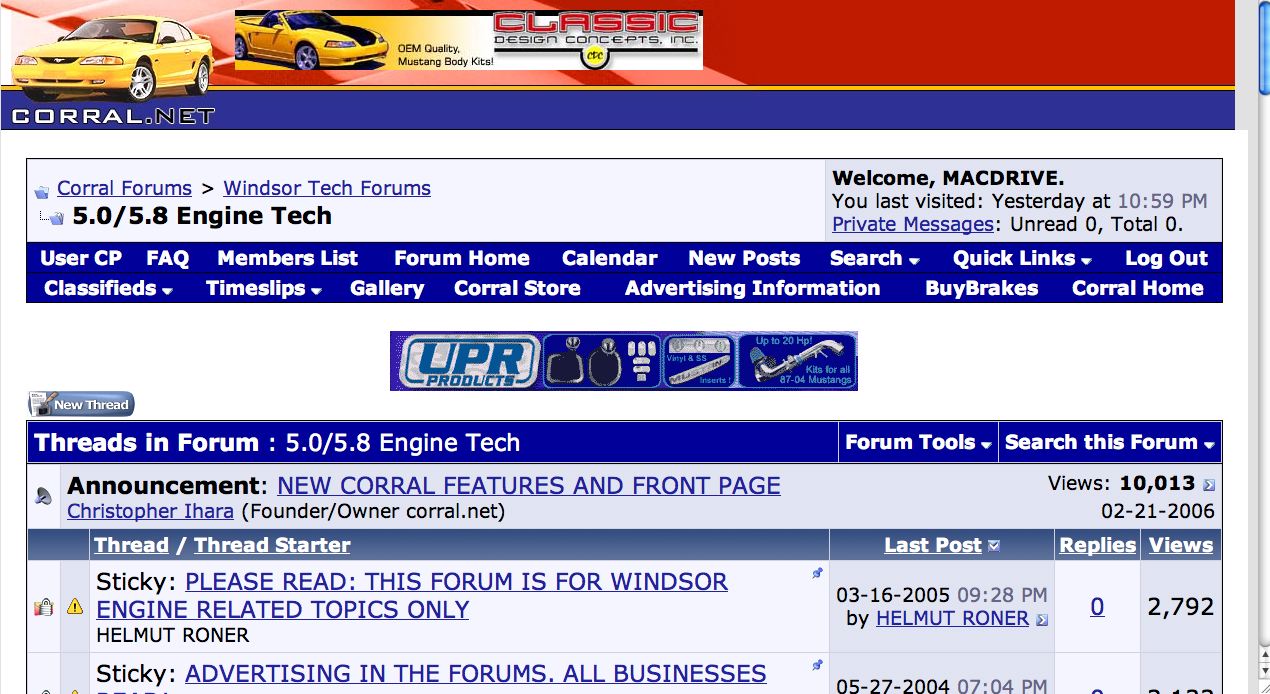This screenshot has width=1270, height=694.
Task: Open the Members List
Action: (x=287, y=258)
